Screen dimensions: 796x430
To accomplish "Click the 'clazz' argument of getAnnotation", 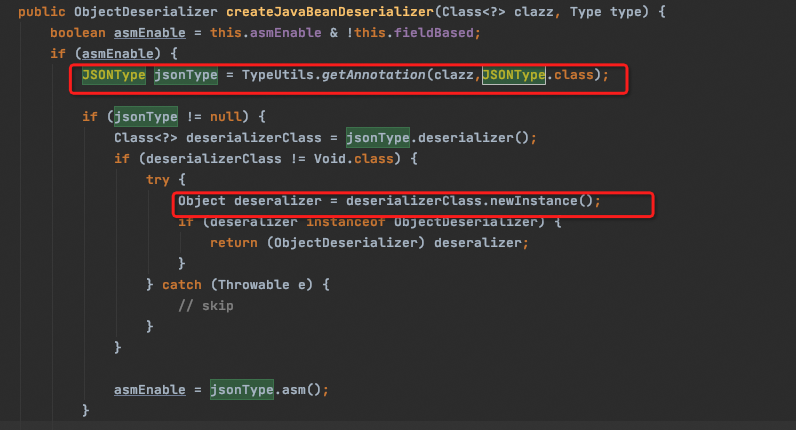I will 454,75.
